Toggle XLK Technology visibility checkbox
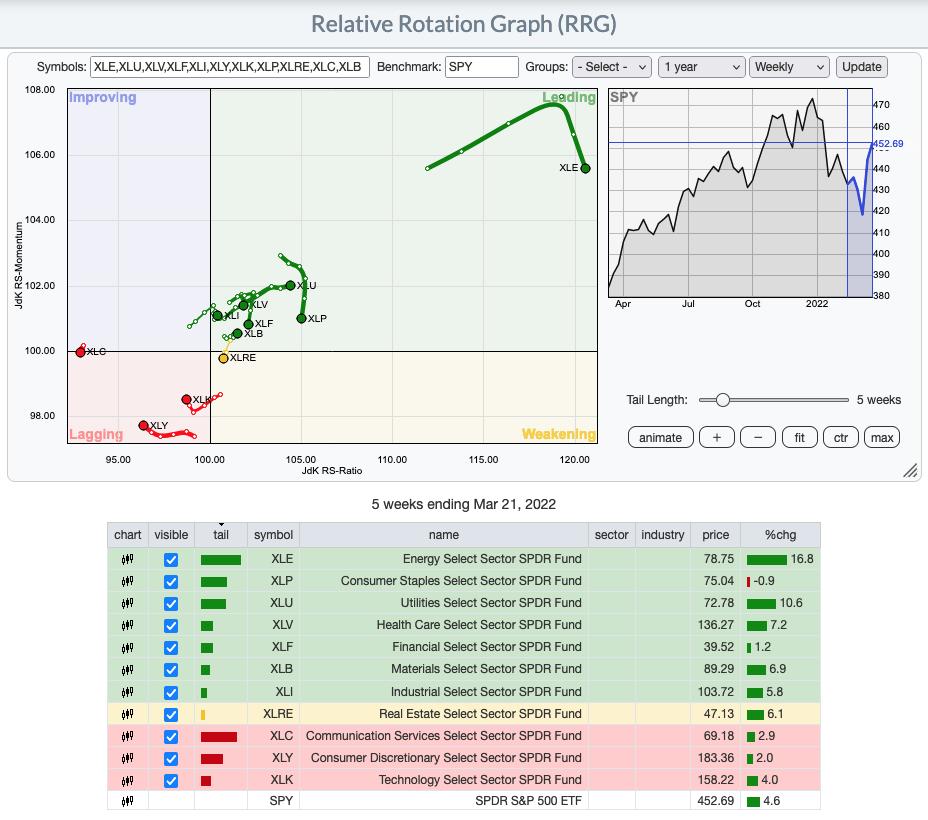Image resolution: width=928 pixels, height=820 pixels. 171,781
